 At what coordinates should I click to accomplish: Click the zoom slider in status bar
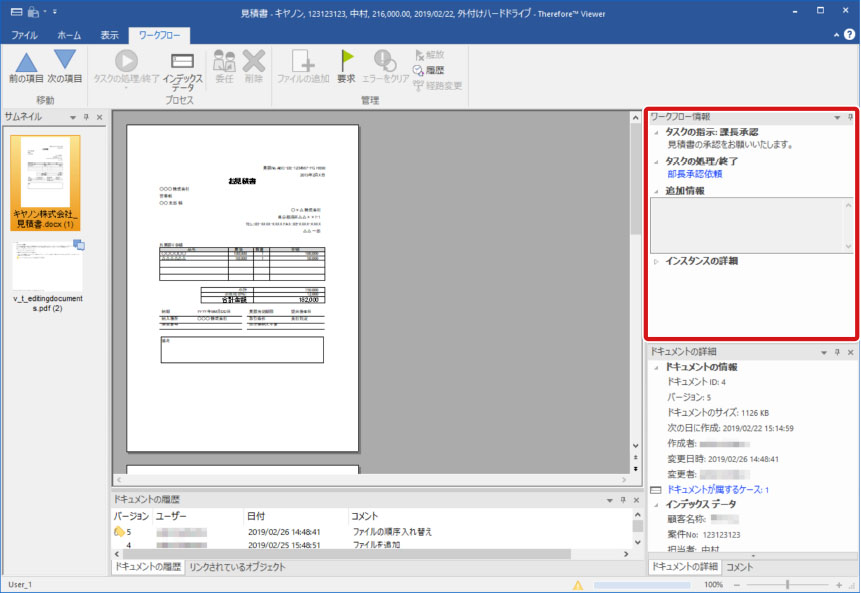click(x=787, y=584)
